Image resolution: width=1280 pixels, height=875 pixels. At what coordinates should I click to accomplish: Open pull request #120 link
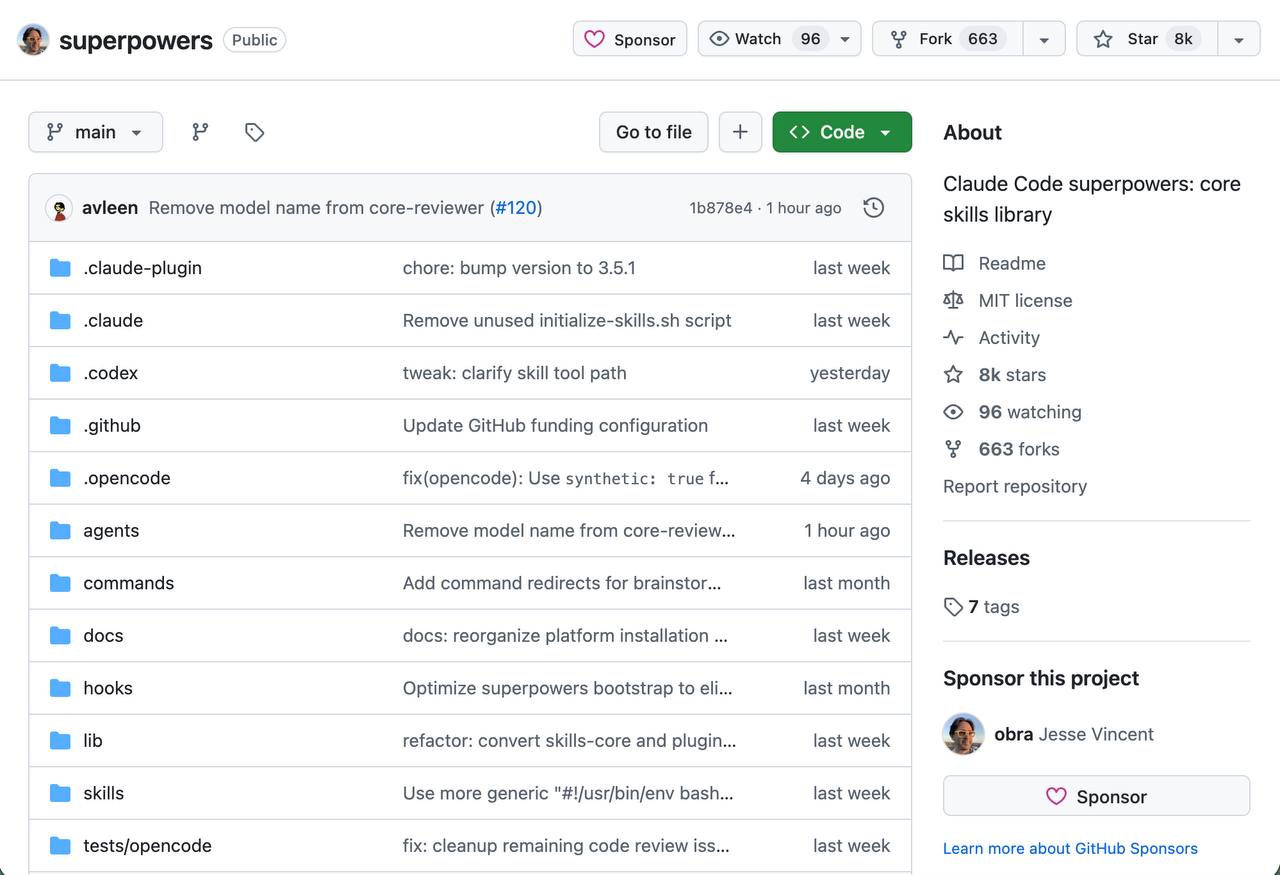[x=516, y=208]
